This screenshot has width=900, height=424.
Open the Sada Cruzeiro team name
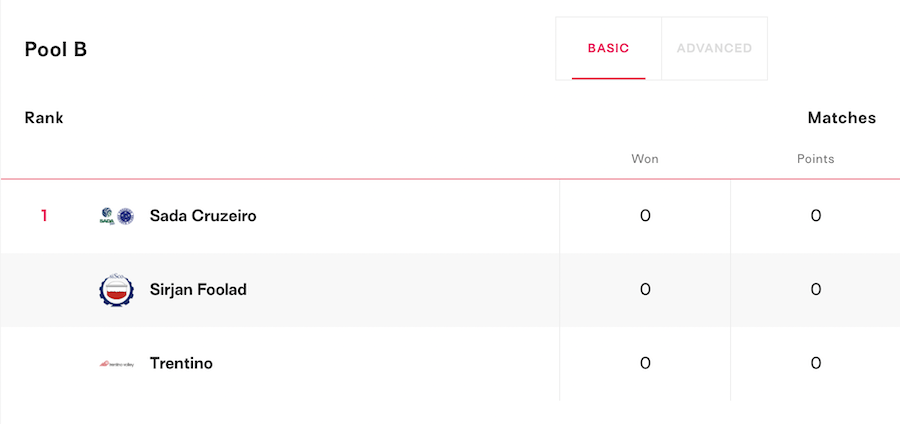pyautogui.click(x=203, y=216)
